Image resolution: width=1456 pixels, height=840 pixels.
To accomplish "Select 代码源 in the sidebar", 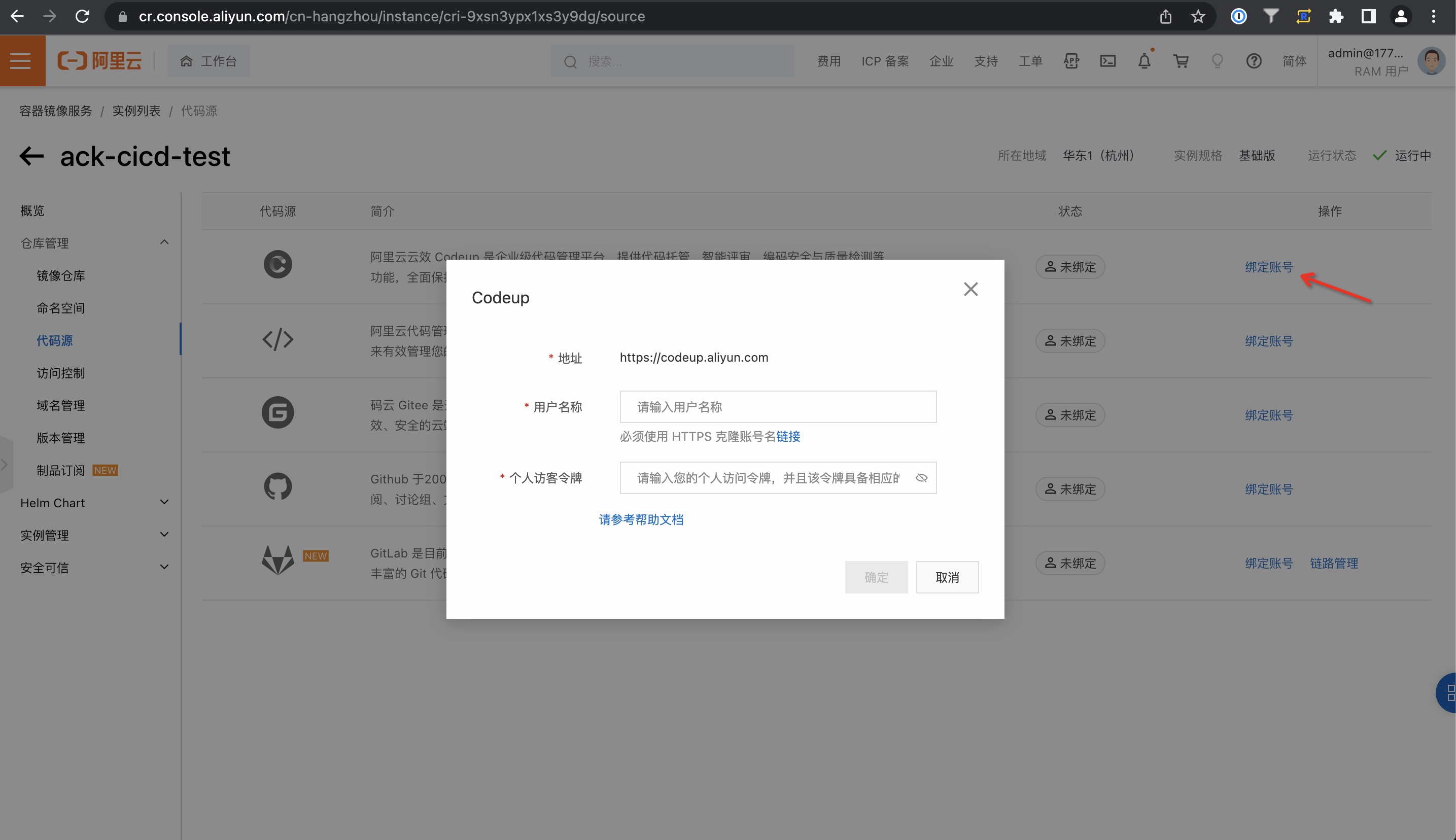I will [x=55, y=340].
